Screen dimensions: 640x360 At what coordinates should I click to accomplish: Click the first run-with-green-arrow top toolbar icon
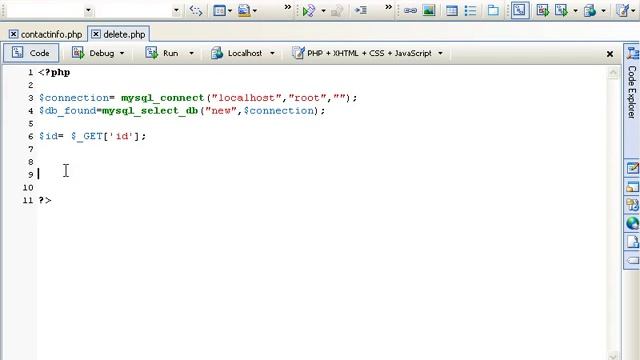(543, 11)
